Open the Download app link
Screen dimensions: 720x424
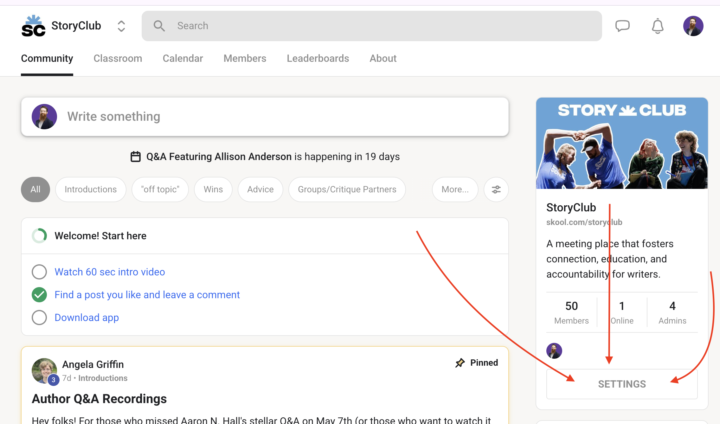pos(87,317)
